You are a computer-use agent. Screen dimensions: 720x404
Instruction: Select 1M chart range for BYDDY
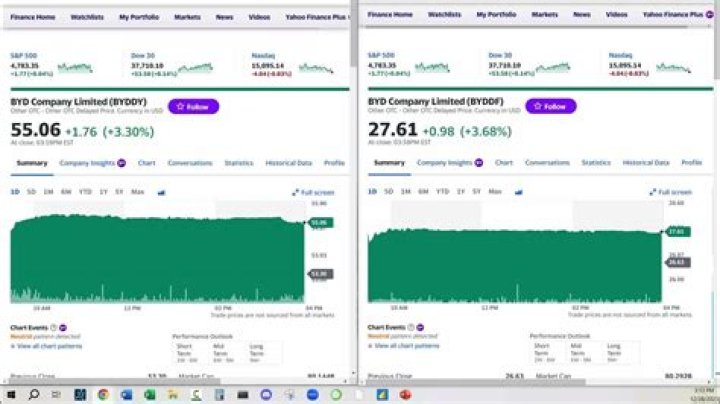point(49,192)
